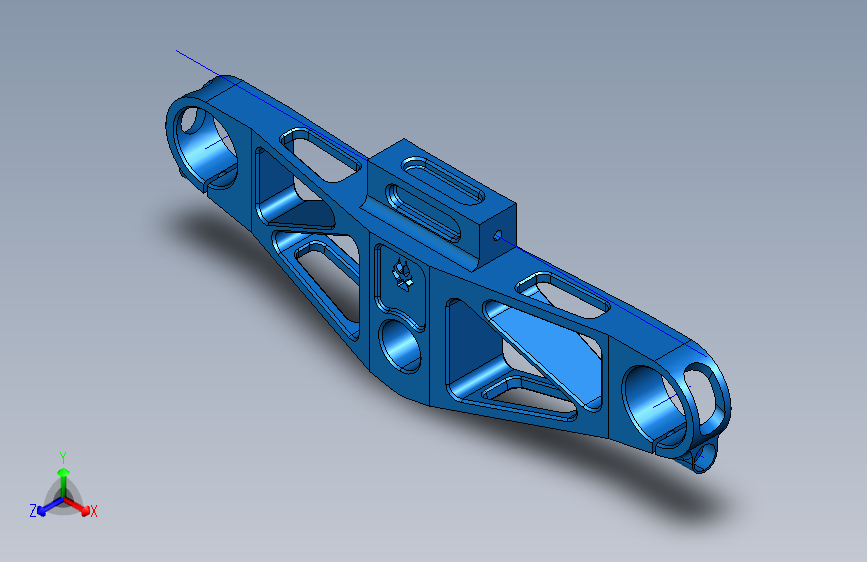Select the small hole on the raised block's end face

[498, 236]
